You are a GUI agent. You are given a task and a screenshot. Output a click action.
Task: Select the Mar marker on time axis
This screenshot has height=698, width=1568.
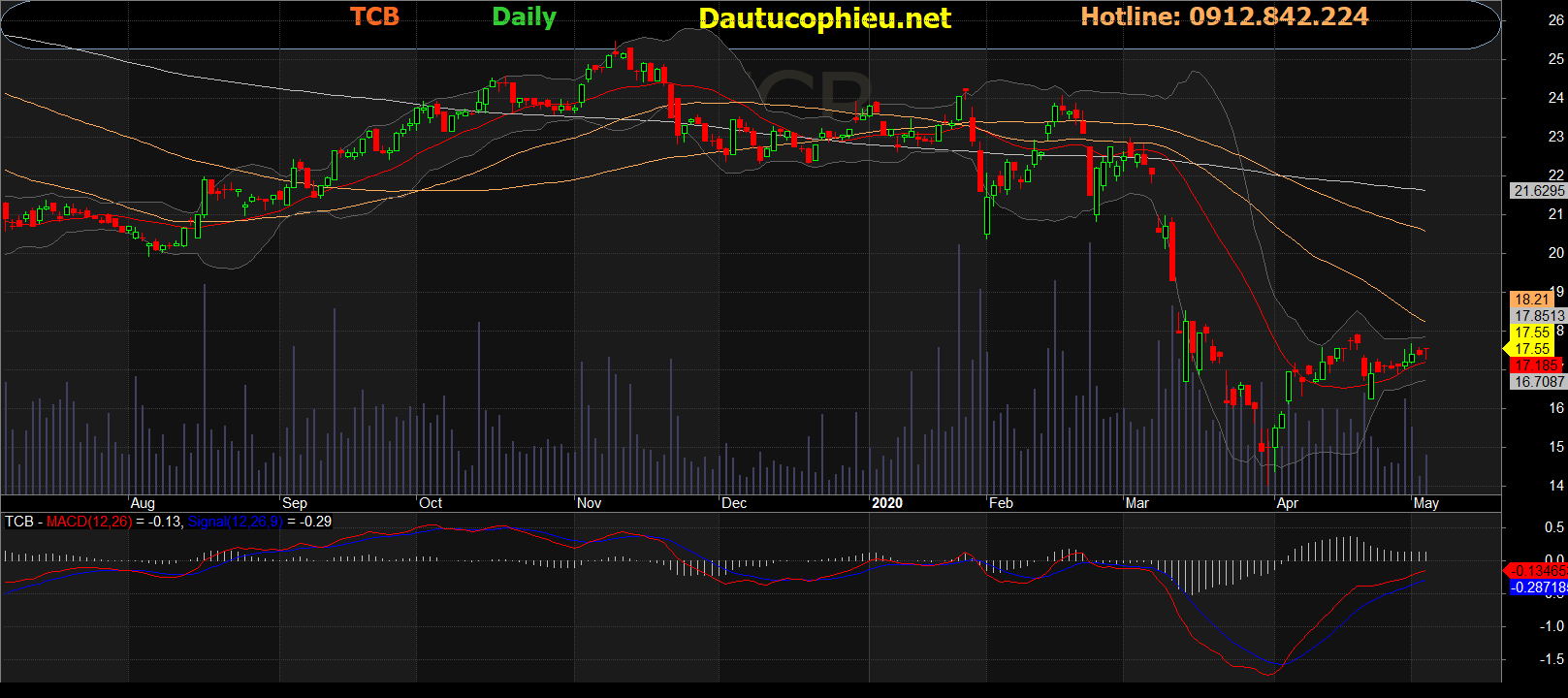1136,503
